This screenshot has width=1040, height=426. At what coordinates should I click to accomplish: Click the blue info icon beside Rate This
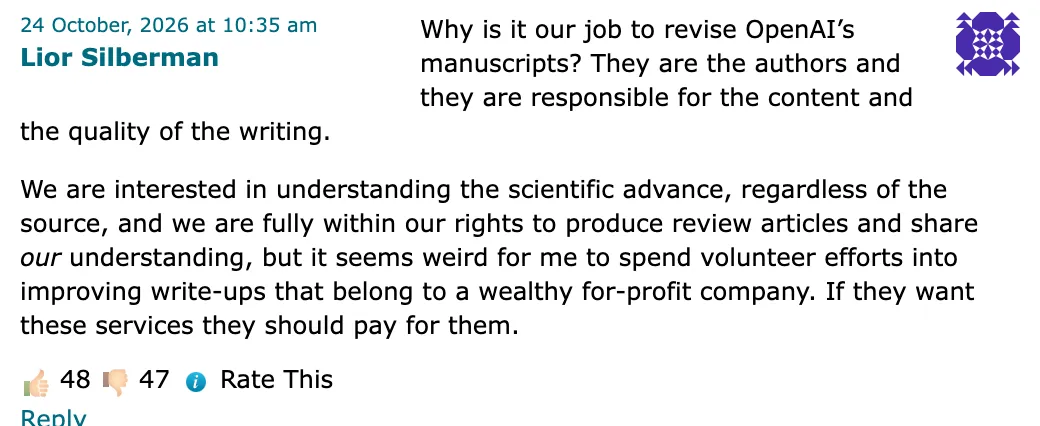point(195,382)
